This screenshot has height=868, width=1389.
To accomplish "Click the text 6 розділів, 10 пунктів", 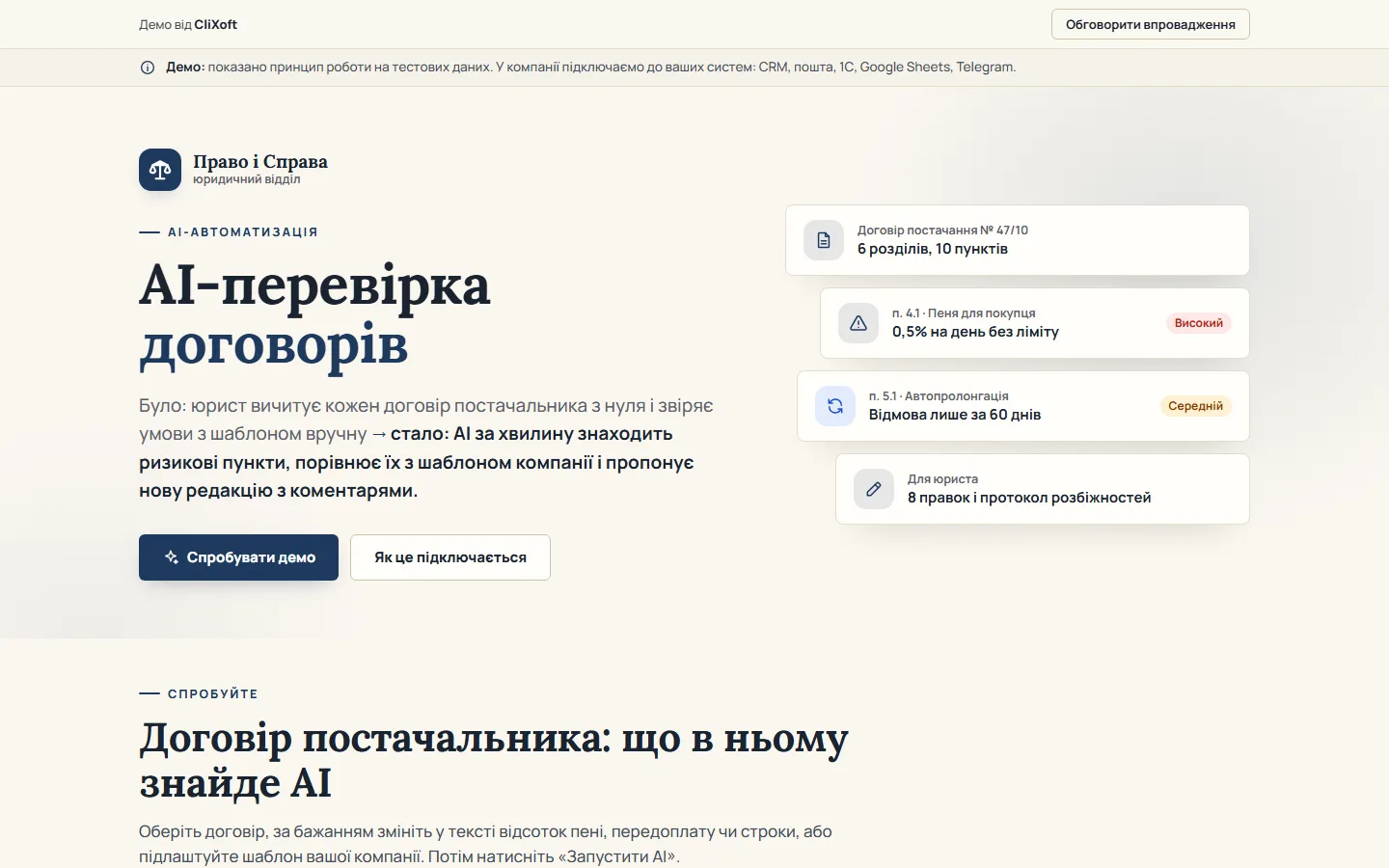I will pyautogui.click(x=933, y=249).
